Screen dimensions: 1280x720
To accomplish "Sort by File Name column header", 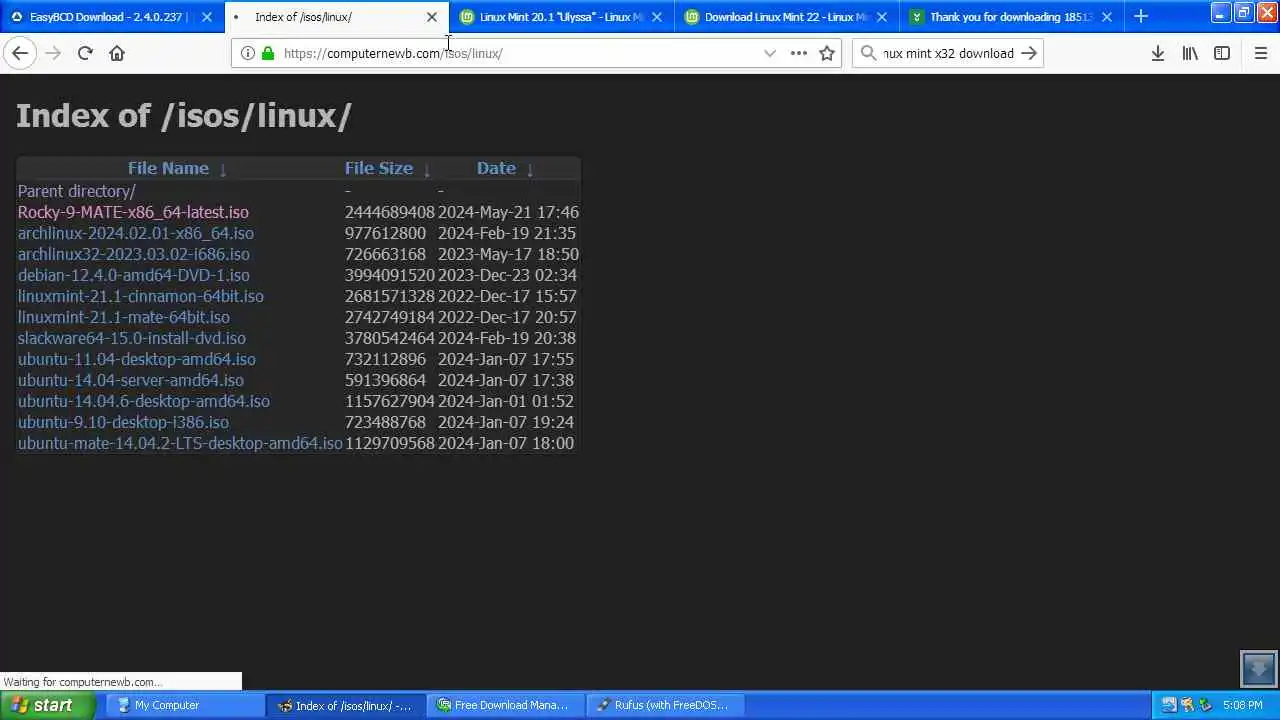I will tap(168, 168).
